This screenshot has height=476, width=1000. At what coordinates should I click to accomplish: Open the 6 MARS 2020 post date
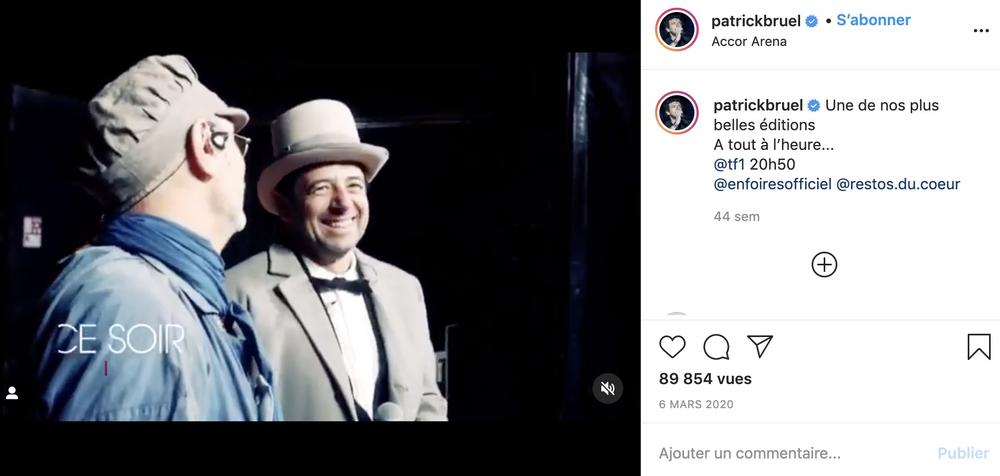[696, 404]
